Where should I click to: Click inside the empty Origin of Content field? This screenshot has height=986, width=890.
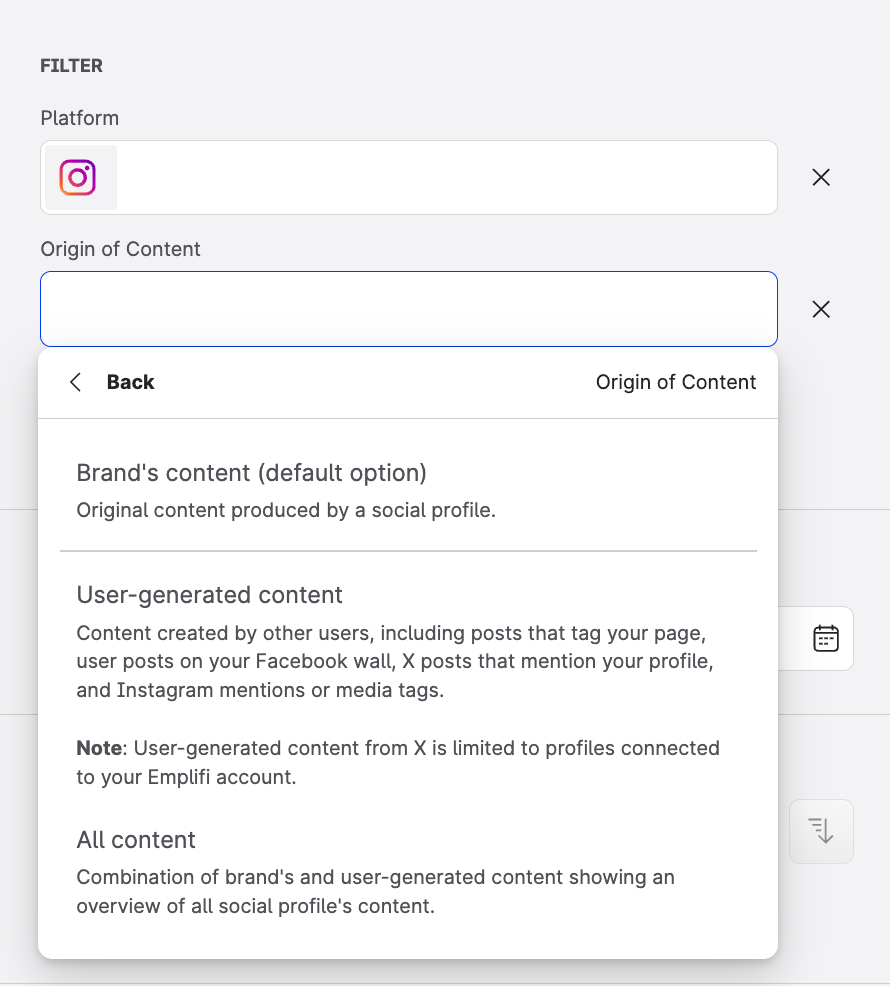click(x=408, y=309)
